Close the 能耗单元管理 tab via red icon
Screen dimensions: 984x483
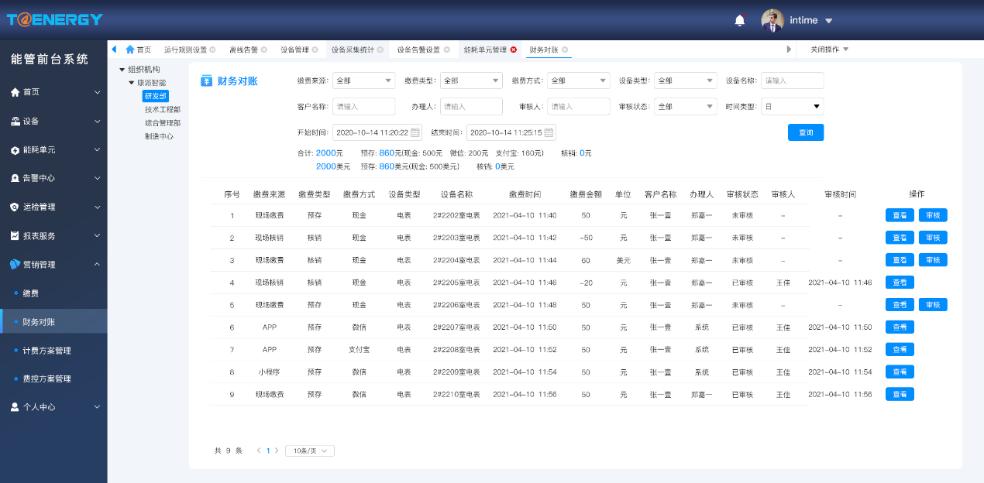point(513,50)
